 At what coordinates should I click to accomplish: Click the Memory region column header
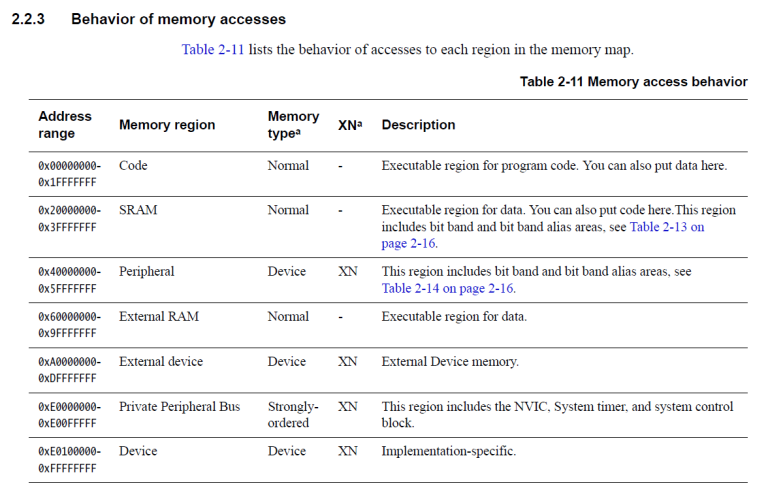[x=167, y=125]
